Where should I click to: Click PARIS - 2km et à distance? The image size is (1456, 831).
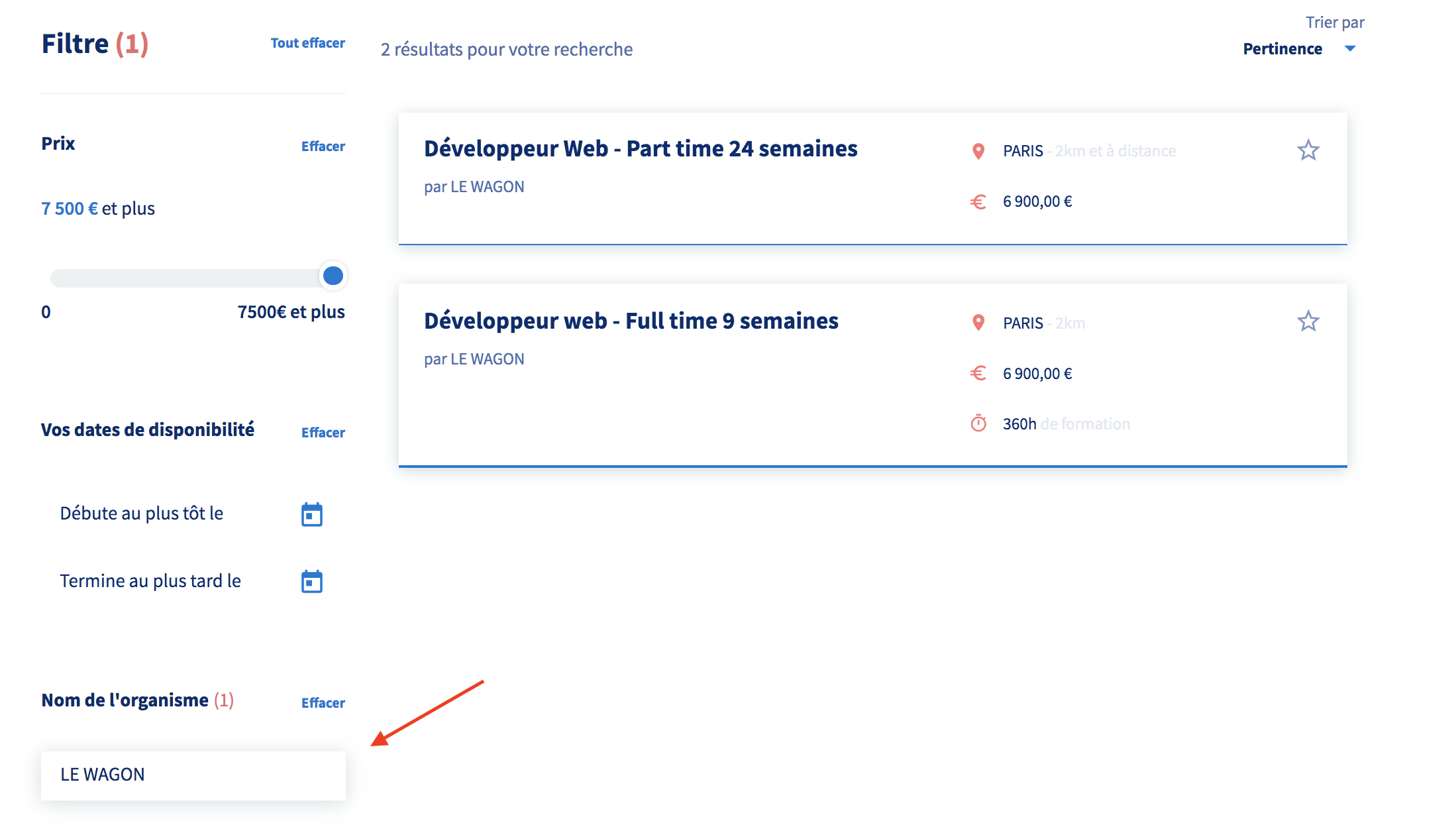1090,151
